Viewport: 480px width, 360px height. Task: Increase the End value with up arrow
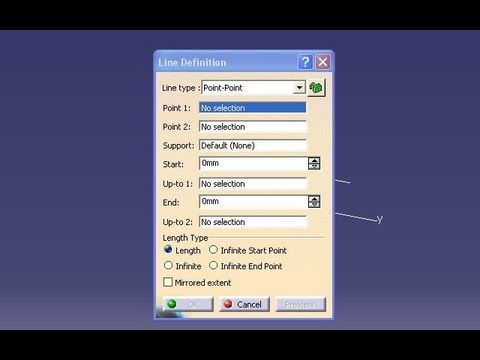[314, 199]
